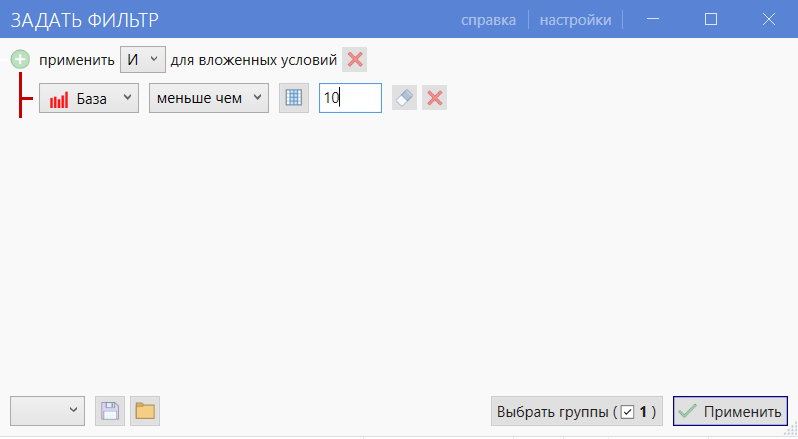Open the меньше чем comparison dropdown
Viewport: 798px width, 439px height.
(x=209, y=98)
